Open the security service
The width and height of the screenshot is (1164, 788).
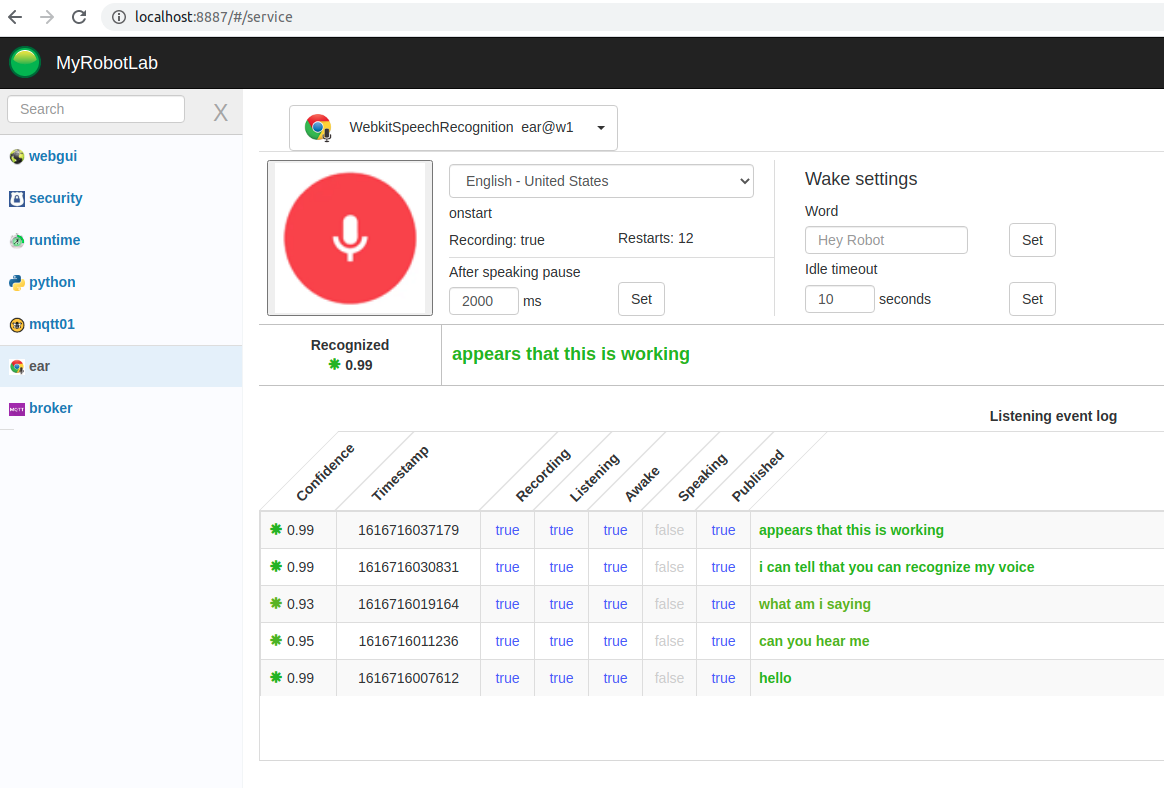(x=56, y=198)
